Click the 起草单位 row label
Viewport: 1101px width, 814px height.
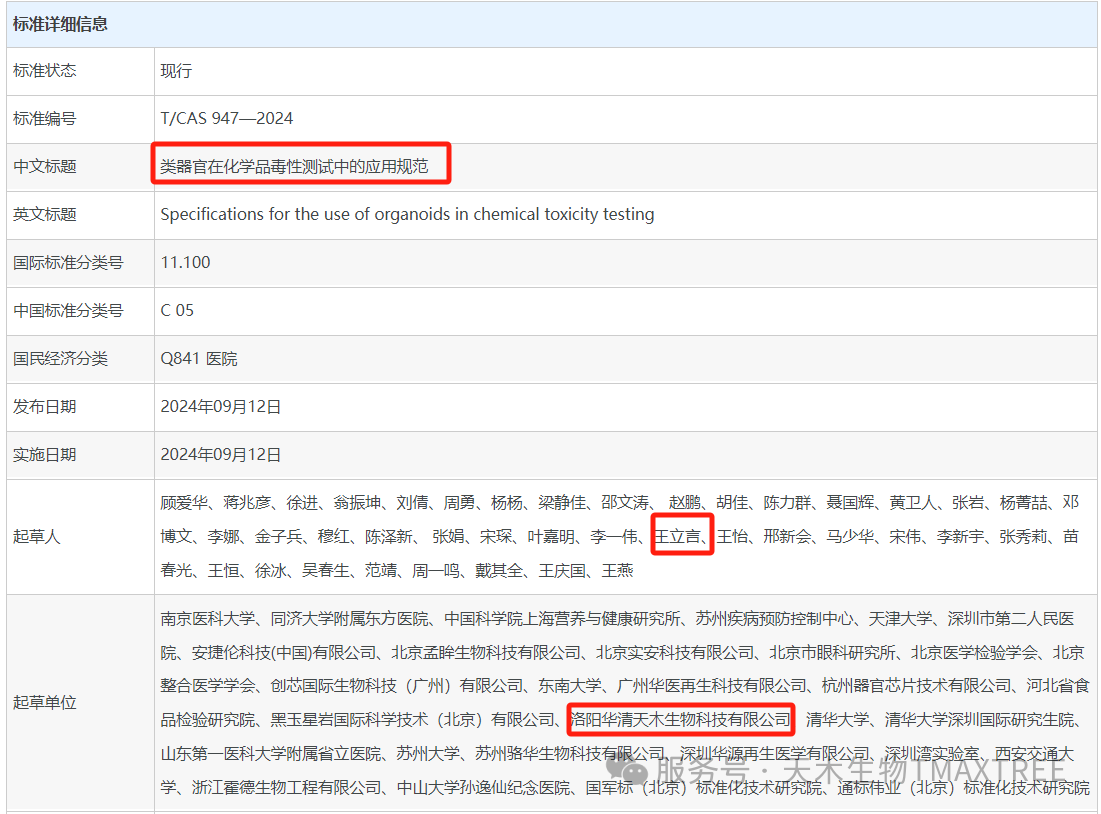coord(45,702)
